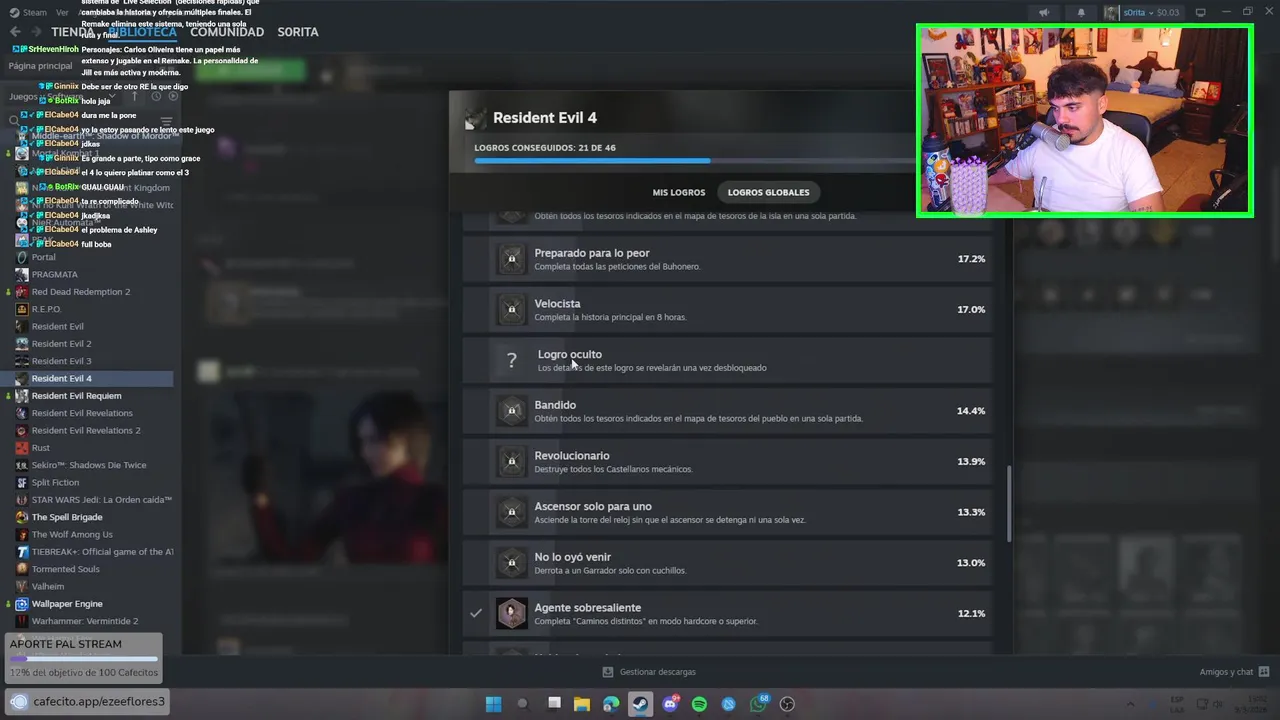Click the 12.1% value for Agente sobresaliente
The height and width of the screenshot is (720, 1280).
[x=971, y=613]
